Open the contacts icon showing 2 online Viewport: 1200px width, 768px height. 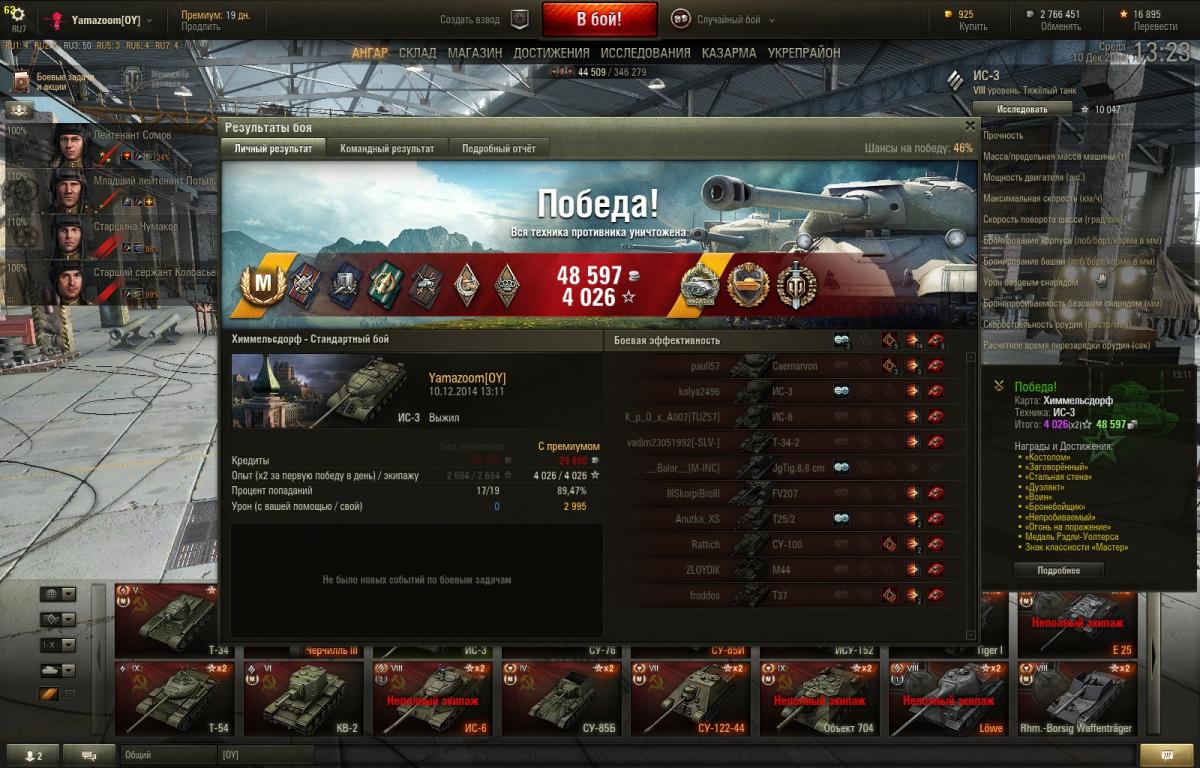tap(33, 756)
